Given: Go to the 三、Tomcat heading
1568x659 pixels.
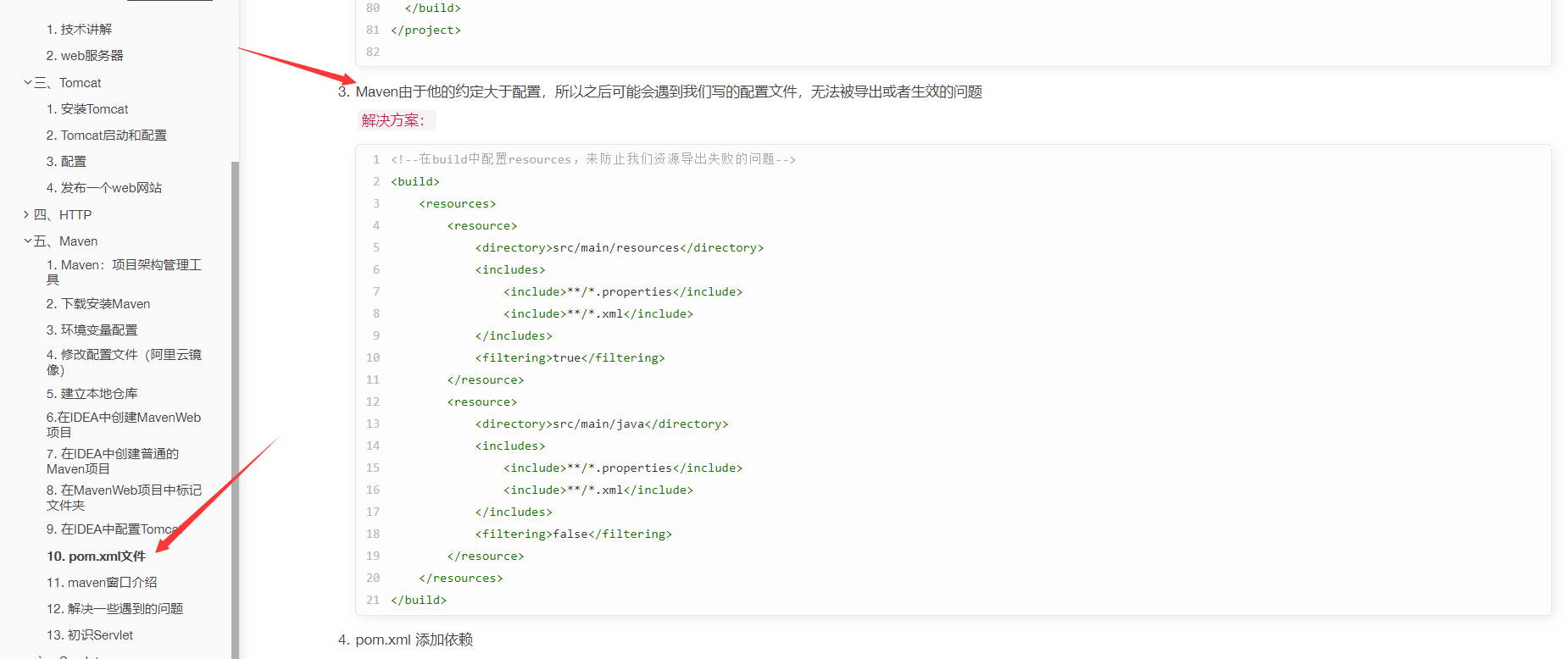Looking at the screenshot, I should pos(67,82).
